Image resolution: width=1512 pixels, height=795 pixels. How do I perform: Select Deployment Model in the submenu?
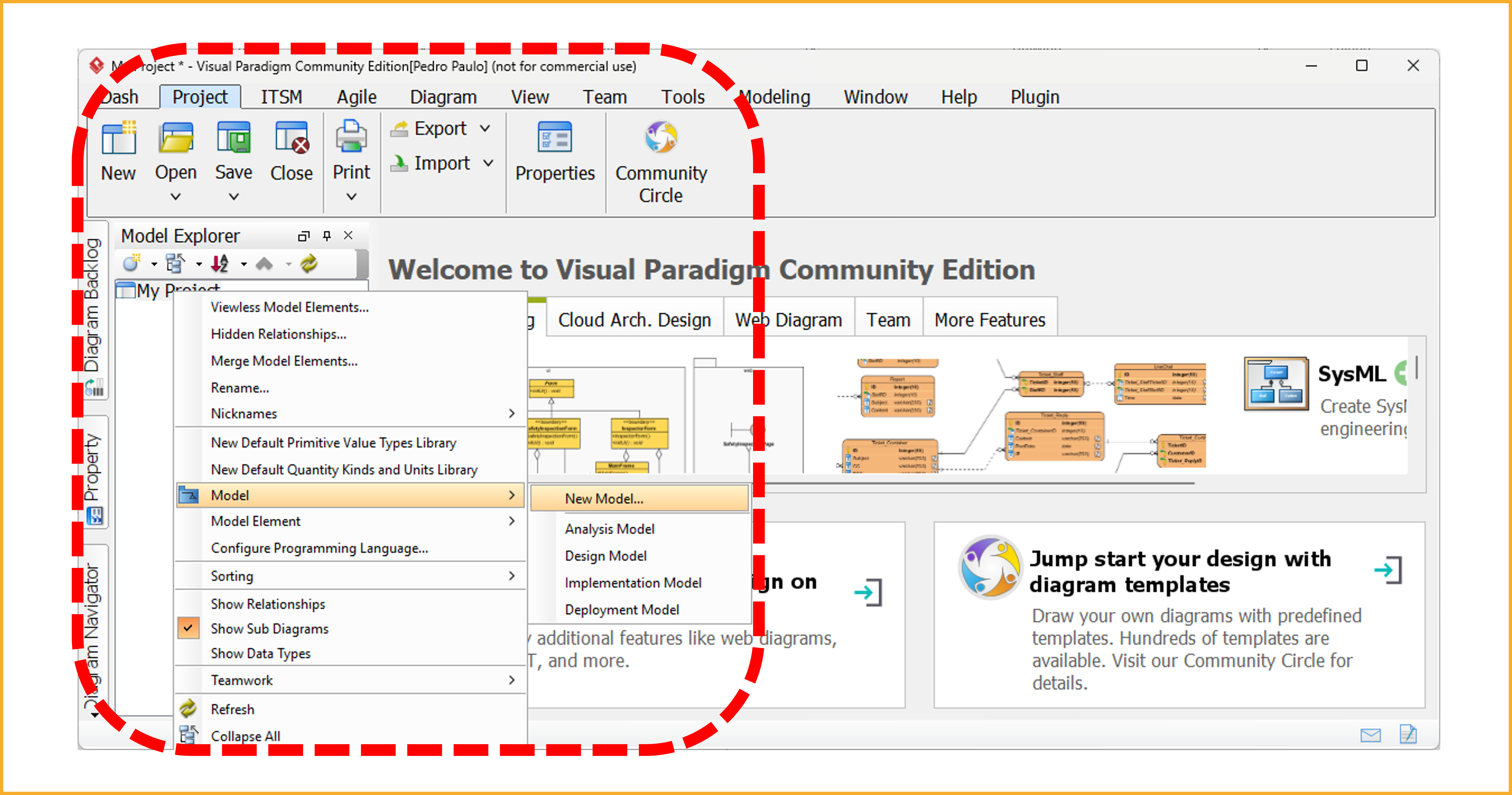pyautogui.click(x=640, y=610)
